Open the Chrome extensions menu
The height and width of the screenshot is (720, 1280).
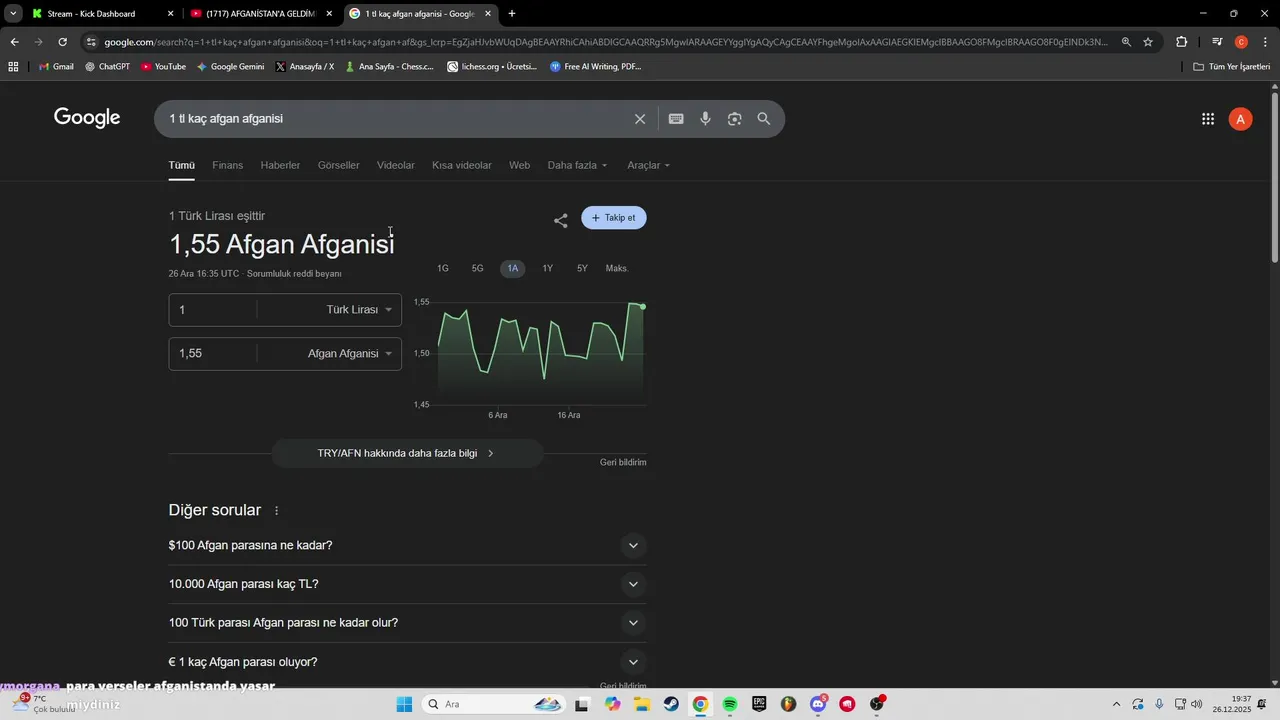[1182, 42]
